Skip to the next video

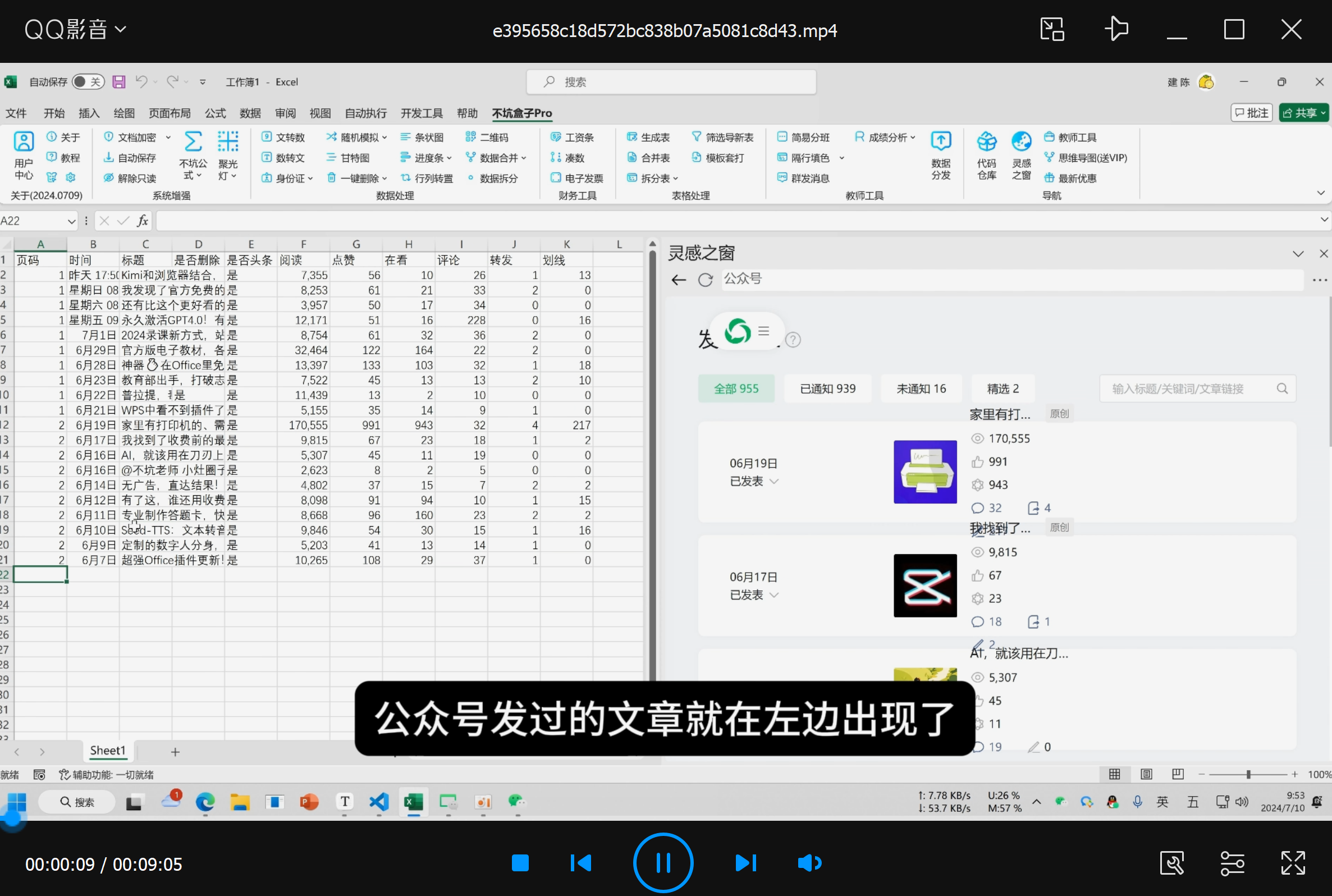point(745,863)
